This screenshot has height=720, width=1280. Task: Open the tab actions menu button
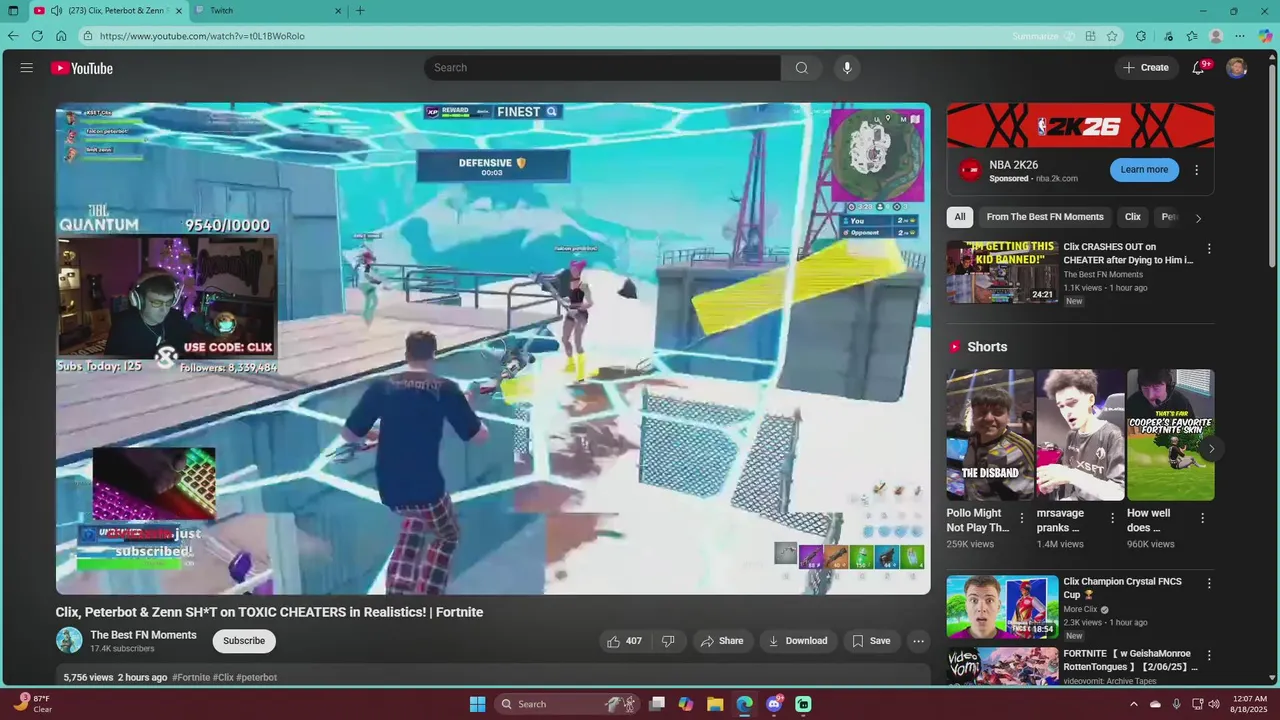click(x=13, y=11)
